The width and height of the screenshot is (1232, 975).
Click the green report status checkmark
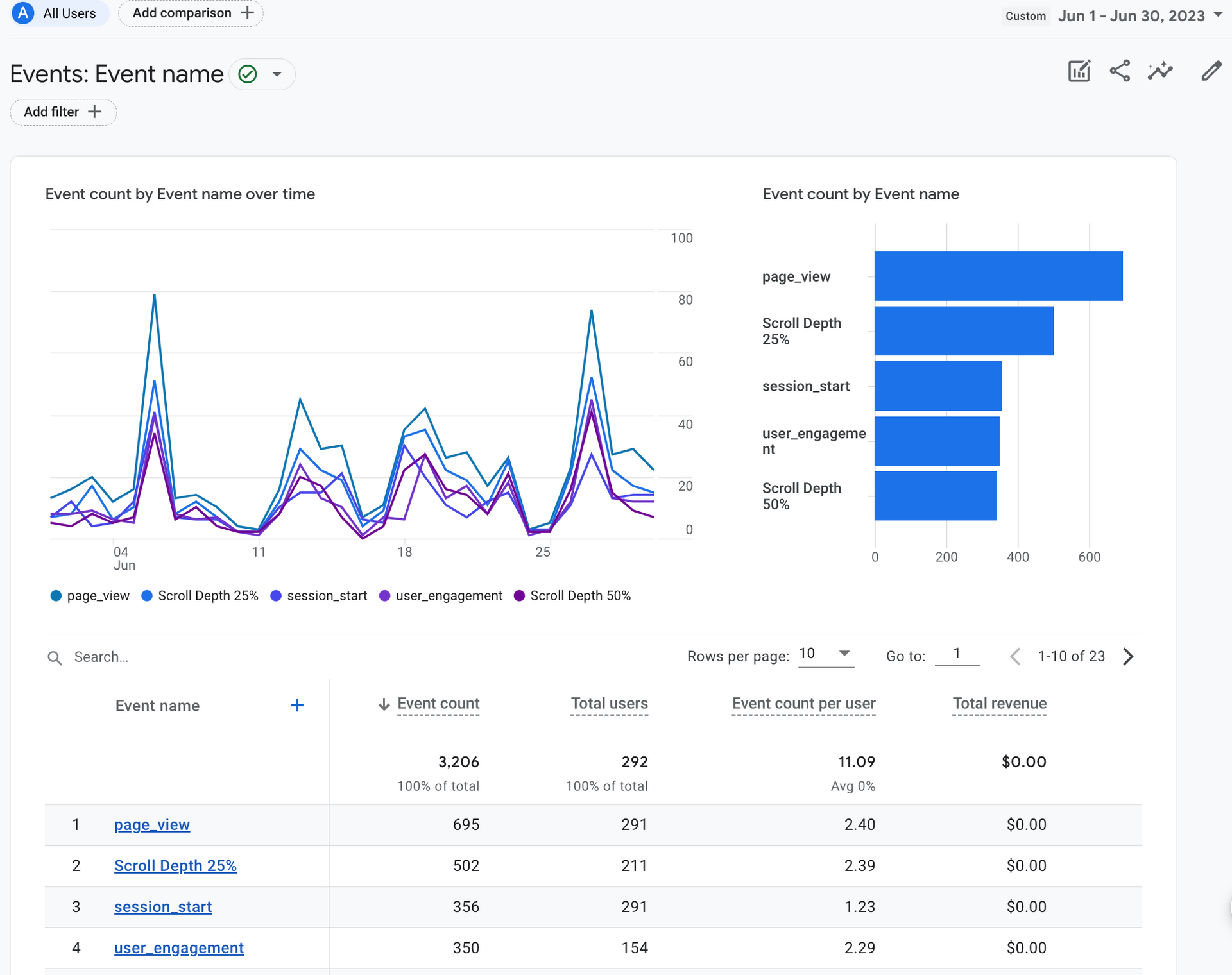point(248,74)
